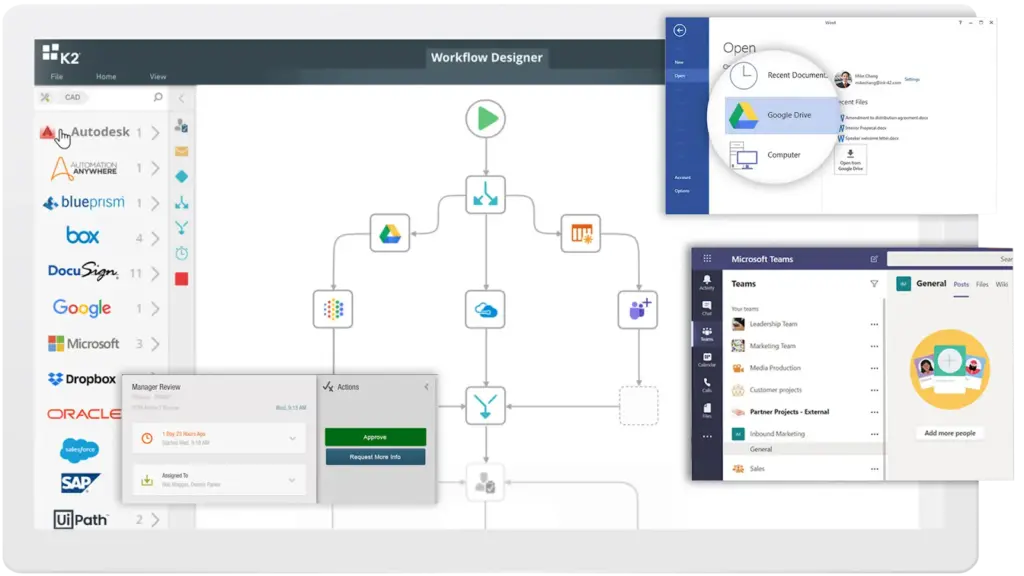
Task: Click the multicolor SmartObject node
Action: point(333,309)
